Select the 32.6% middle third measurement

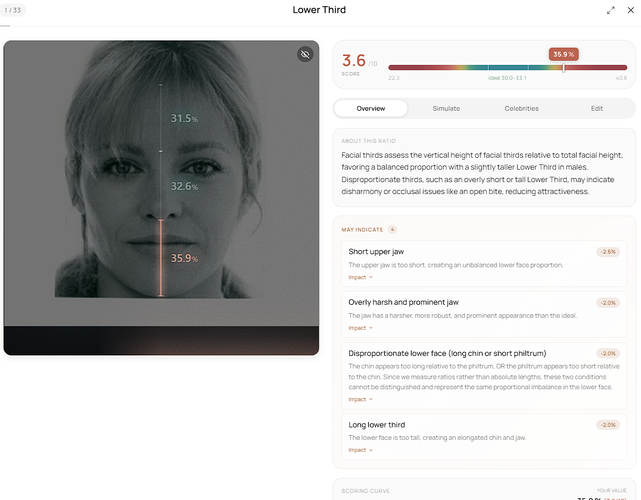click(184, 186)
